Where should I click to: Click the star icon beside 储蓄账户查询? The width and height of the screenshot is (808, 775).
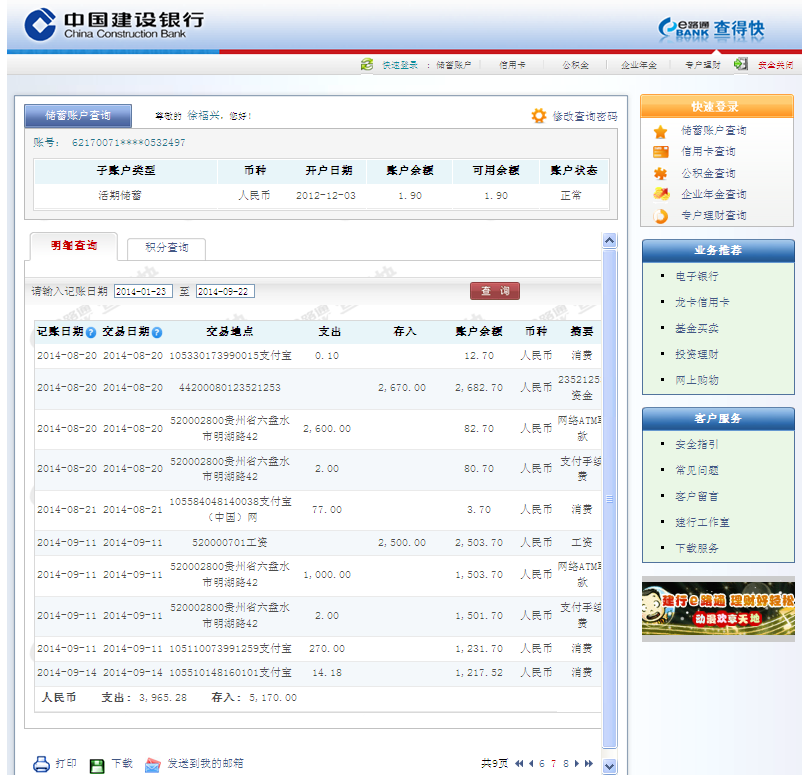tap(661, 131)
